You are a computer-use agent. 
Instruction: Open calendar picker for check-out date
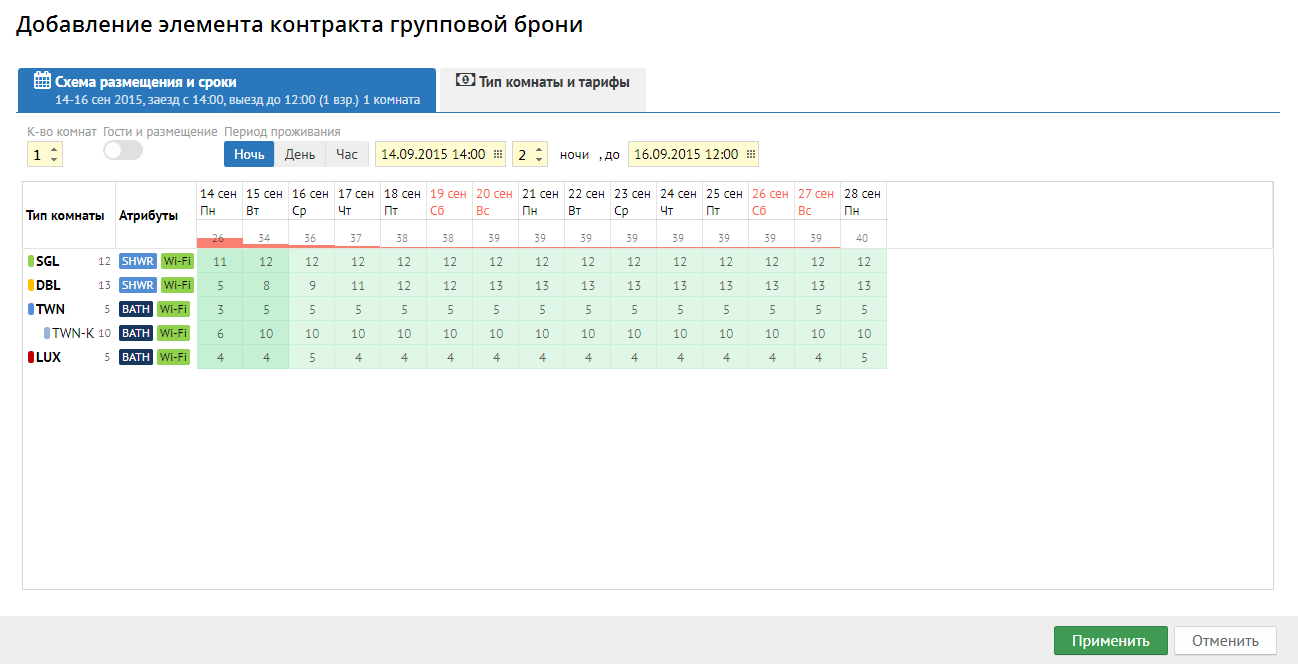point(751,155)
